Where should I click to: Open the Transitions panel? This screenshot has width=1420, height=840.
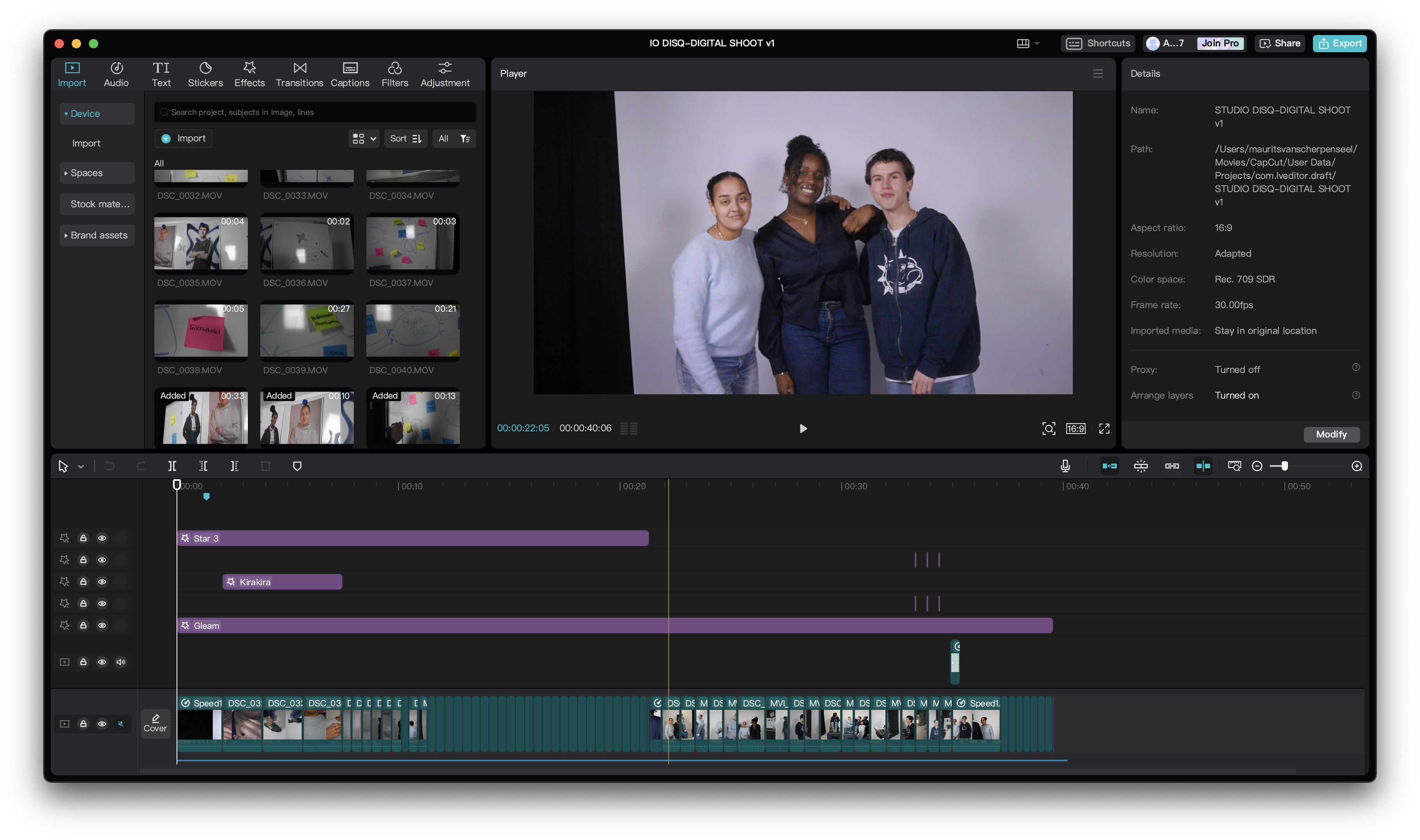[x=299, y=74]
